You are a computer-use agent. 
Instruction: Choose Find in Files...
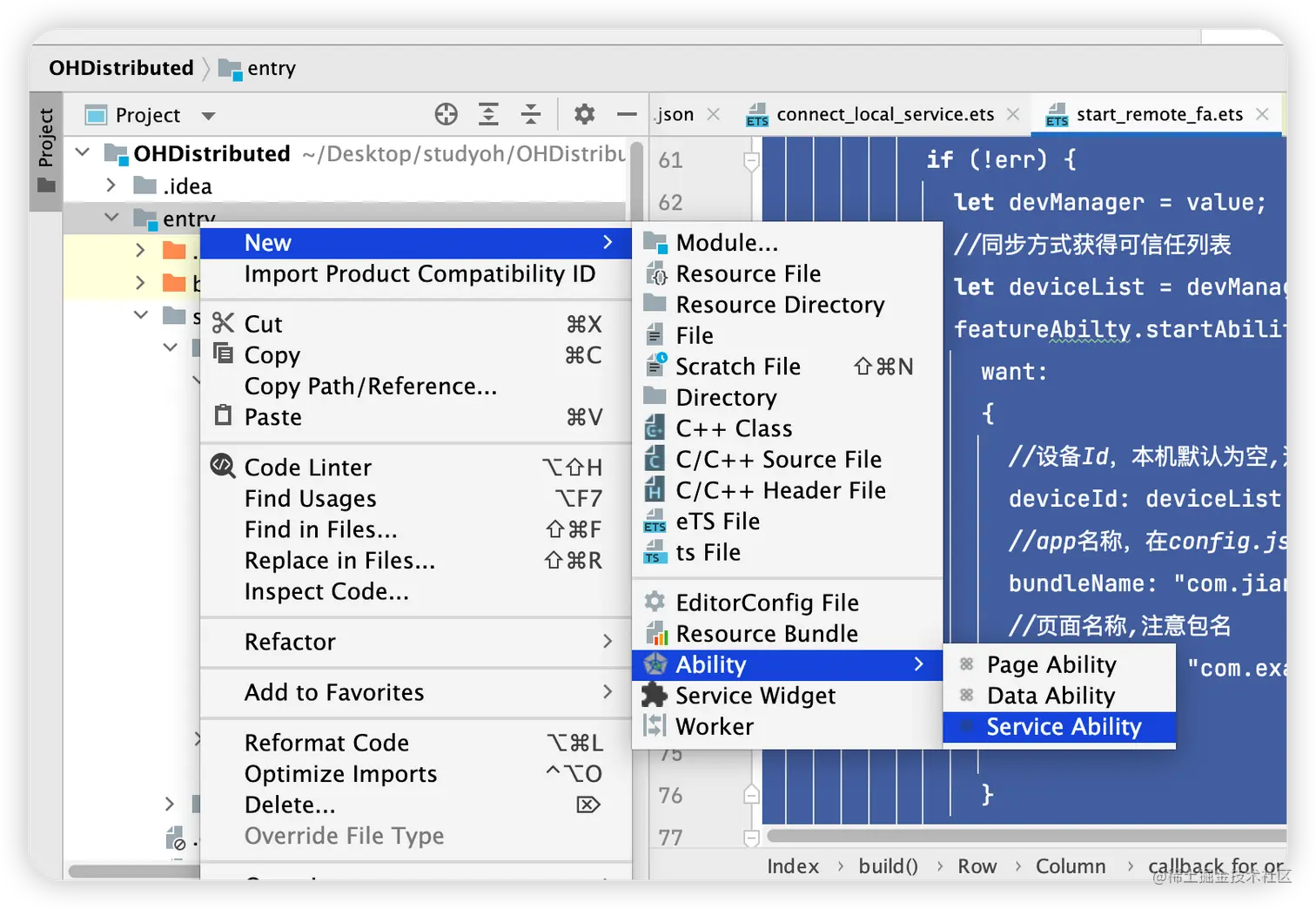[416, 529]
